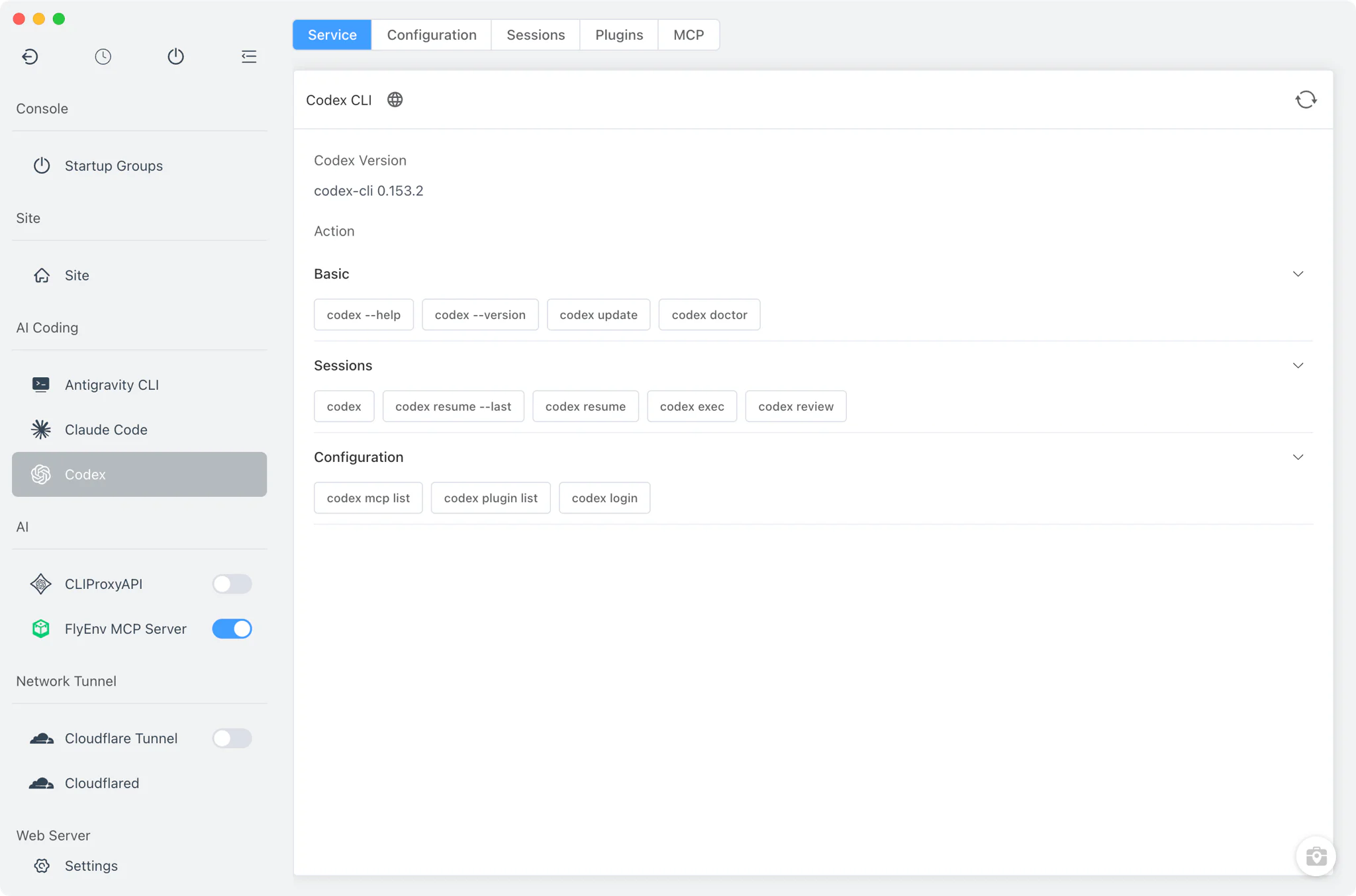Viewport: 1356px width, 896px height.
Task: Collapse the Sessions actions section
Action: (x=1298, y=365)
